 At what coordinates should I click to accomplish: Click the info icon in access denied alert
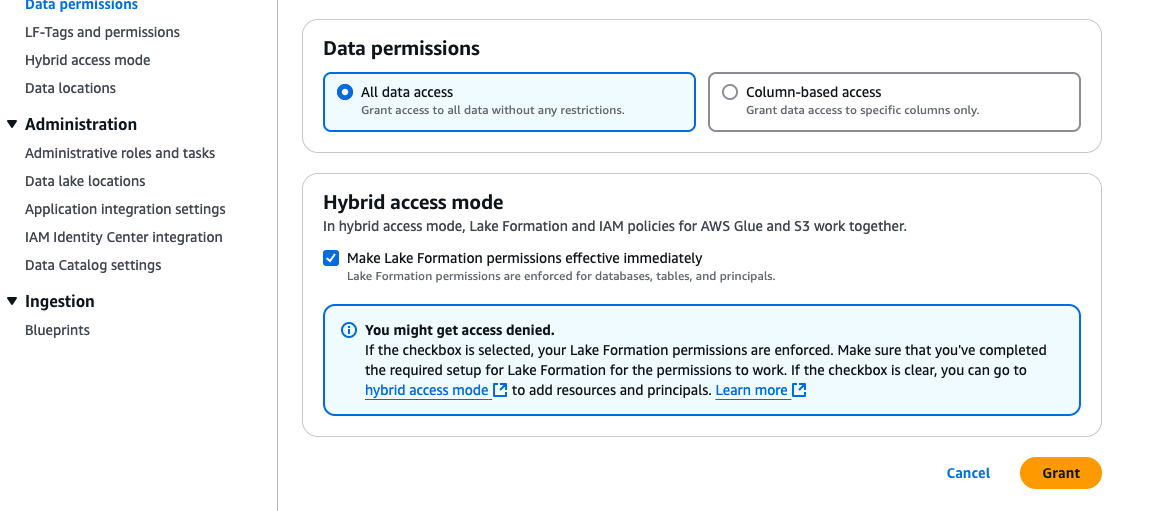[349, 330]
